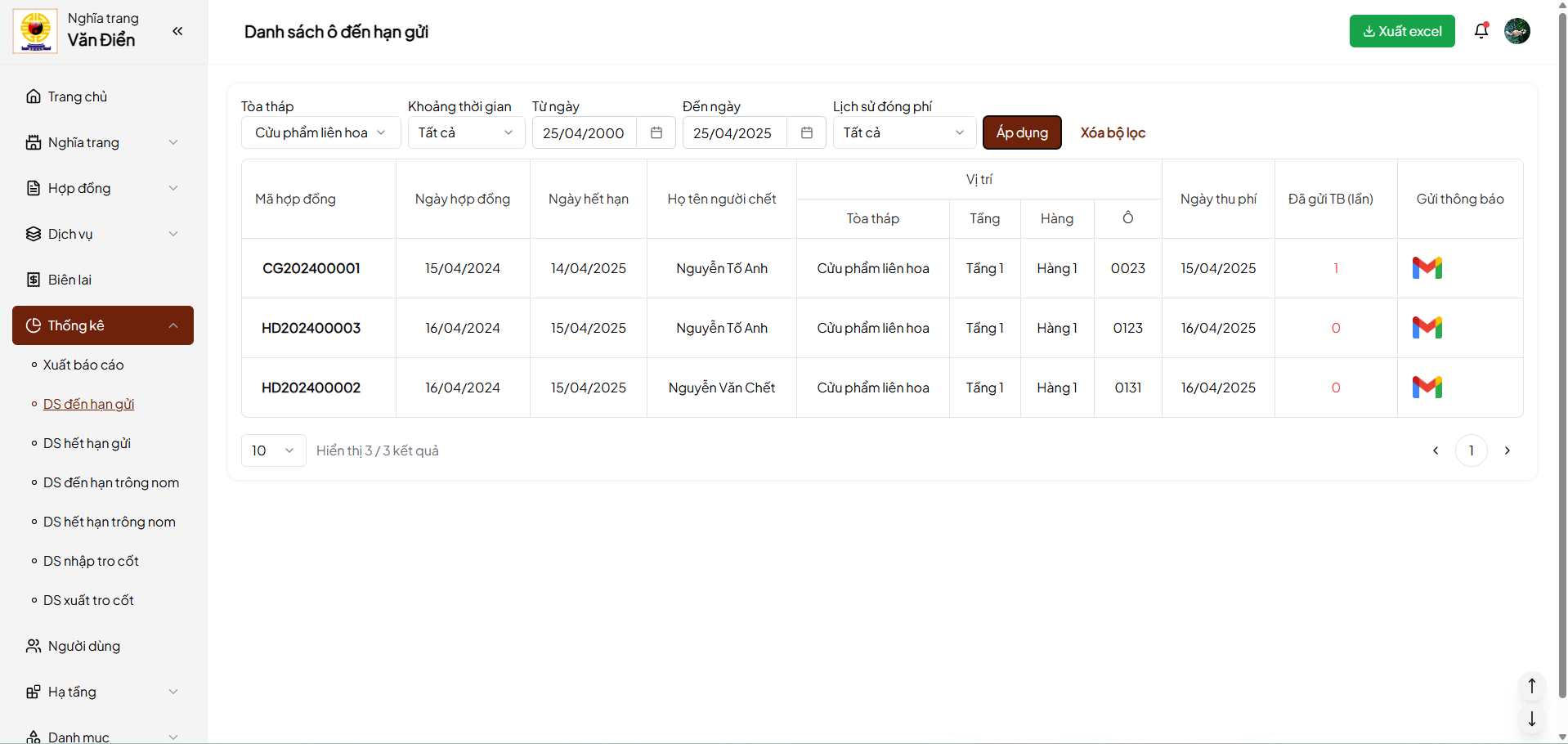Click the scroll-to-bottom arrow button
The height and width of the screenshot is (744, 1568).
1531,719
